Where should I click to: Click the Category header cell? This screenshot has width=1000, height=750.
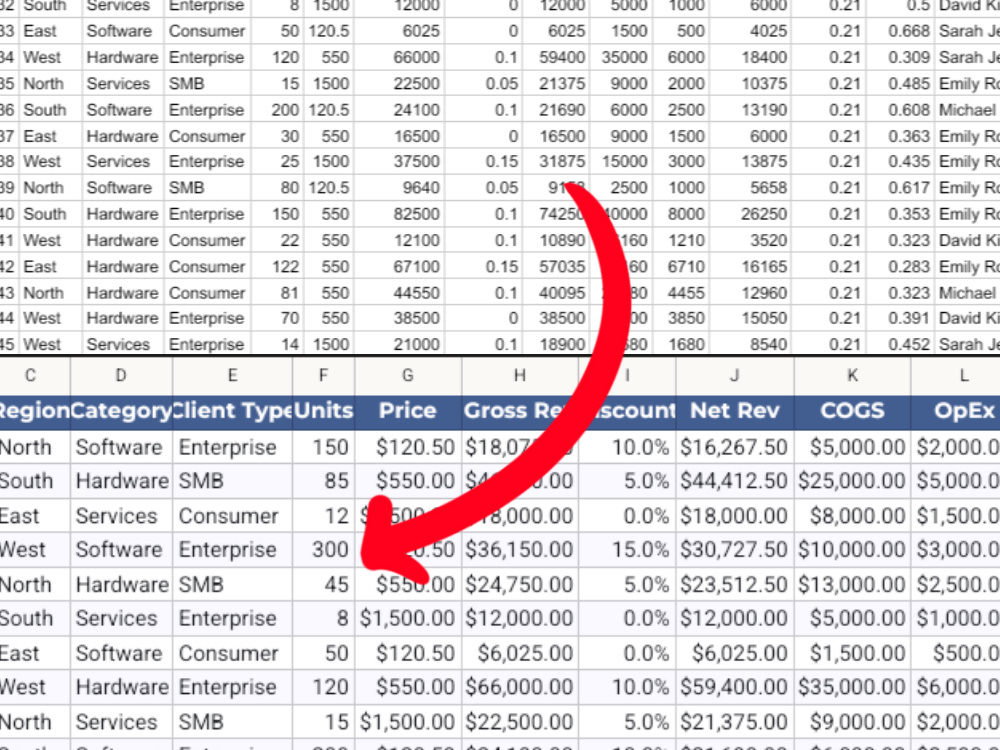point(121,411)
